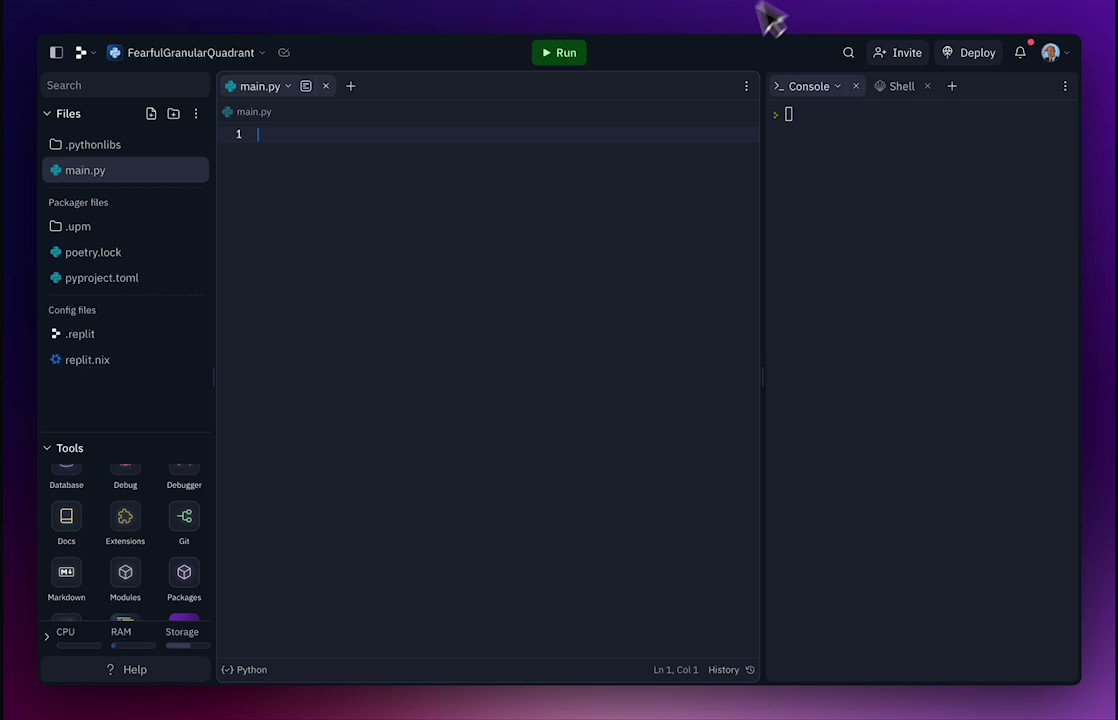Open the Git tool

pyautogui.click(x=184, y=523)
